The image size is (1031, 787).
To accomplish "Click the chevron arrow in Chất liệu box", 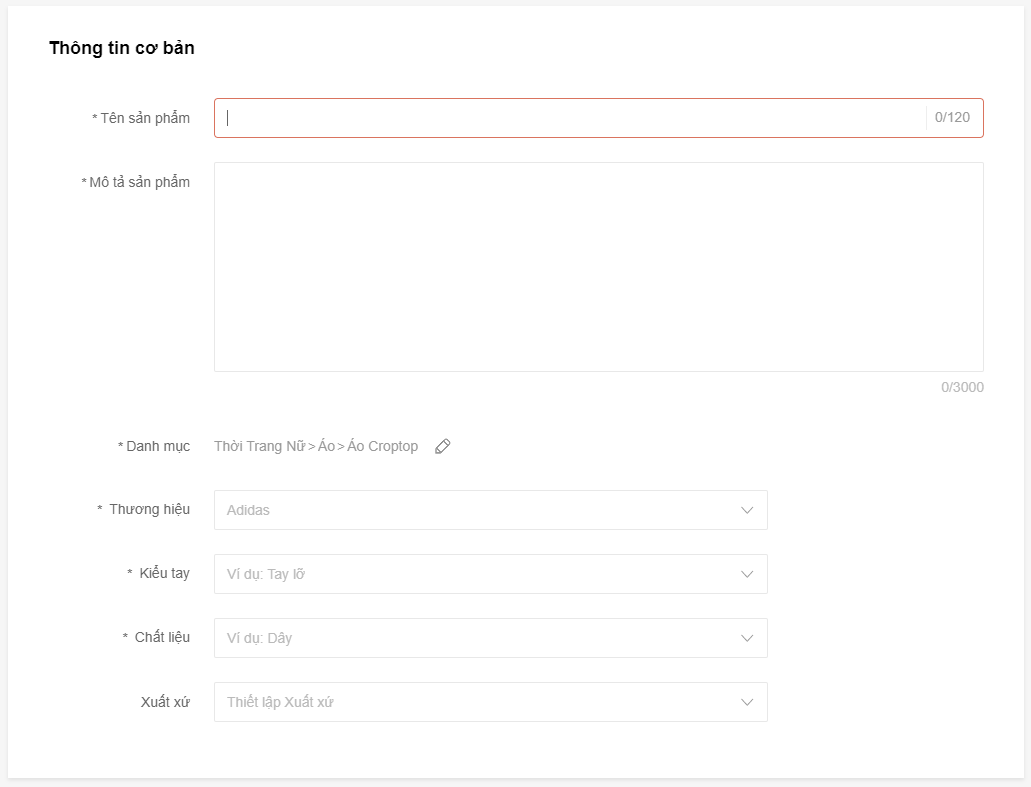I will tap(747, 638).
